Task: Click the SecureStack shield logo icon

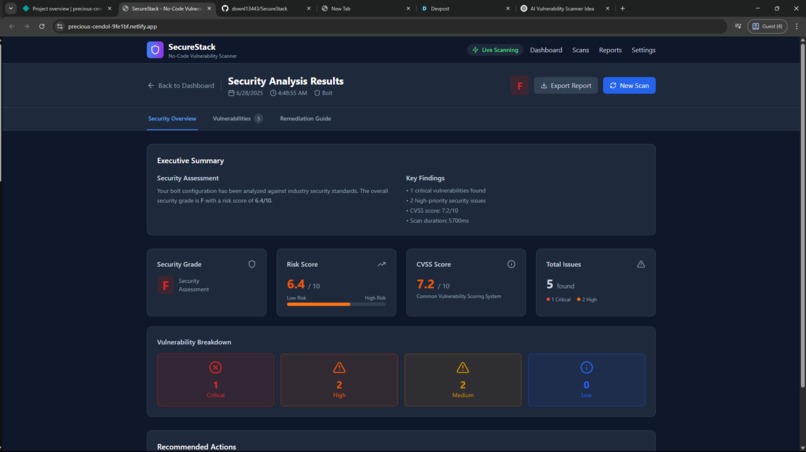Action: pos(155,50)
